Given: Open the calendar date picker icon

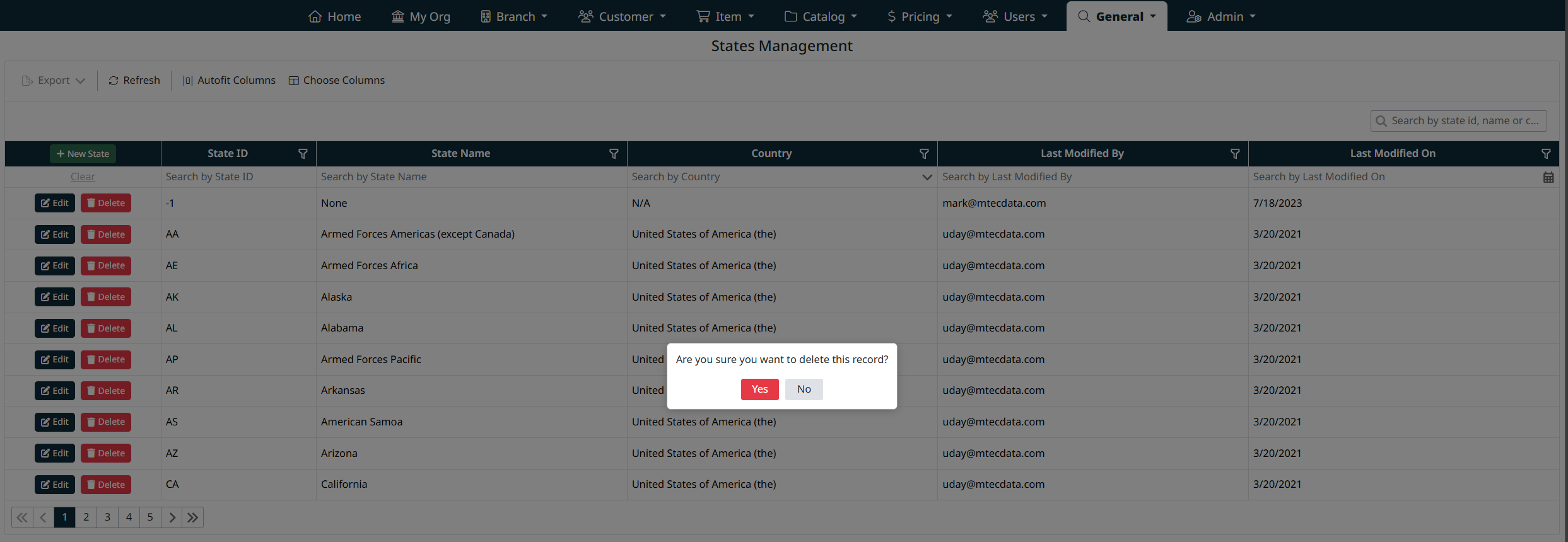Looking at the screenshot, I should 1548,177.
